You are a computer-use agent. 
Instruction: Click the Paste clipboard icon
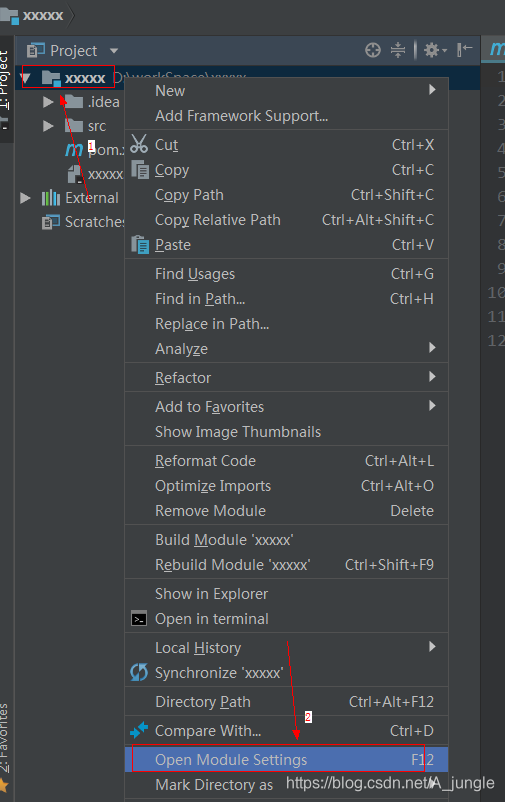140,244
